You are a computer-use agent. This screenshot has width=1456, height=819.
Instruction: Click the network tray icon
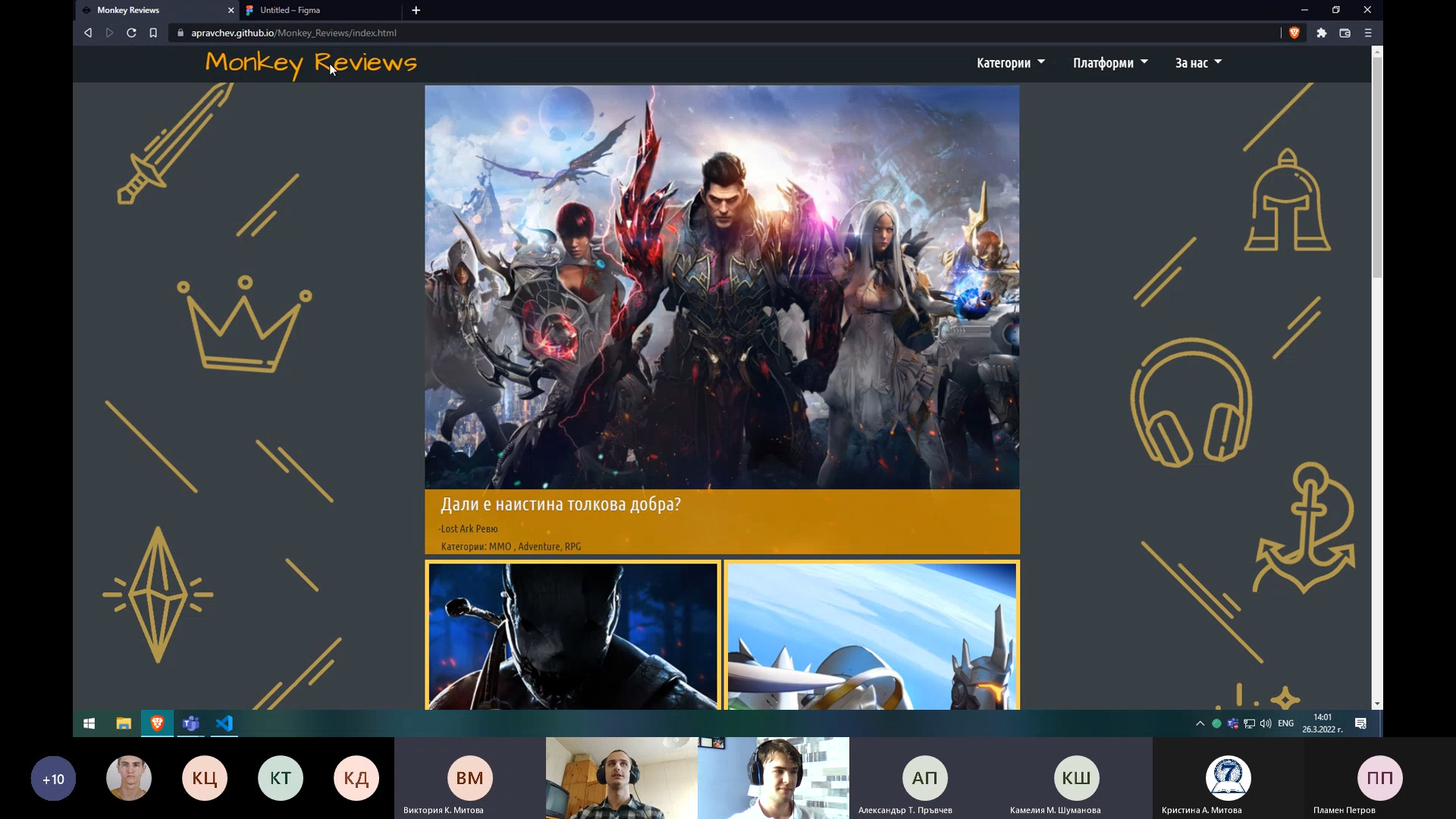coord(1249,723)
